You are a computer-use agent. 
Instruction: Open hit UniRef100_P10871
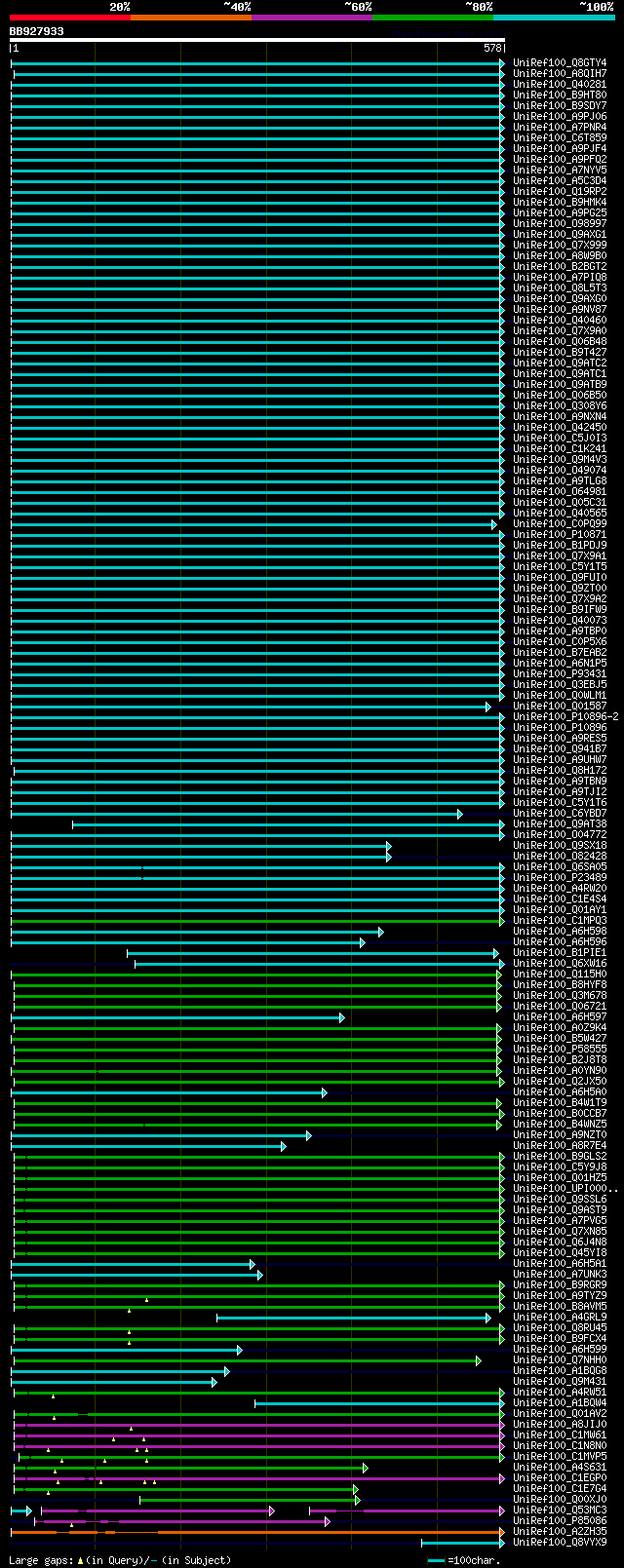[560, 535]
